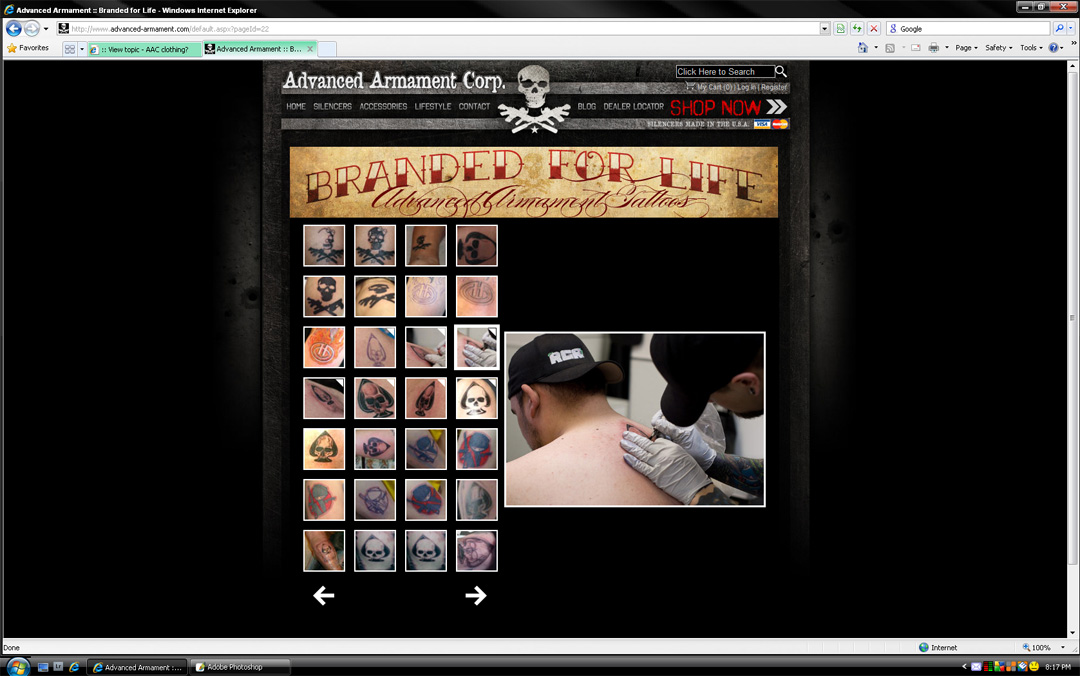Refresh the page with green arrows icon
The width and height of the screenshot is (1080, 676).
pos(857,29)
